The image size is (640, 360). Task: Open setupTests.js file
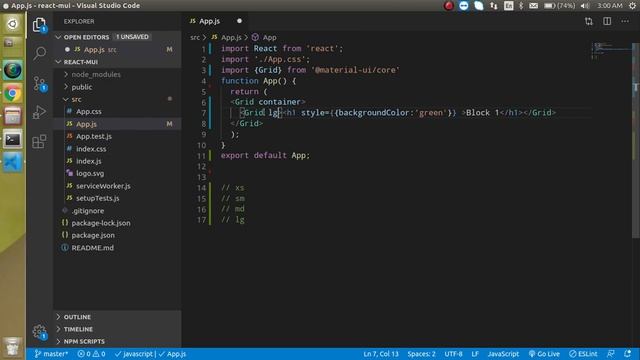pos(98,198)
